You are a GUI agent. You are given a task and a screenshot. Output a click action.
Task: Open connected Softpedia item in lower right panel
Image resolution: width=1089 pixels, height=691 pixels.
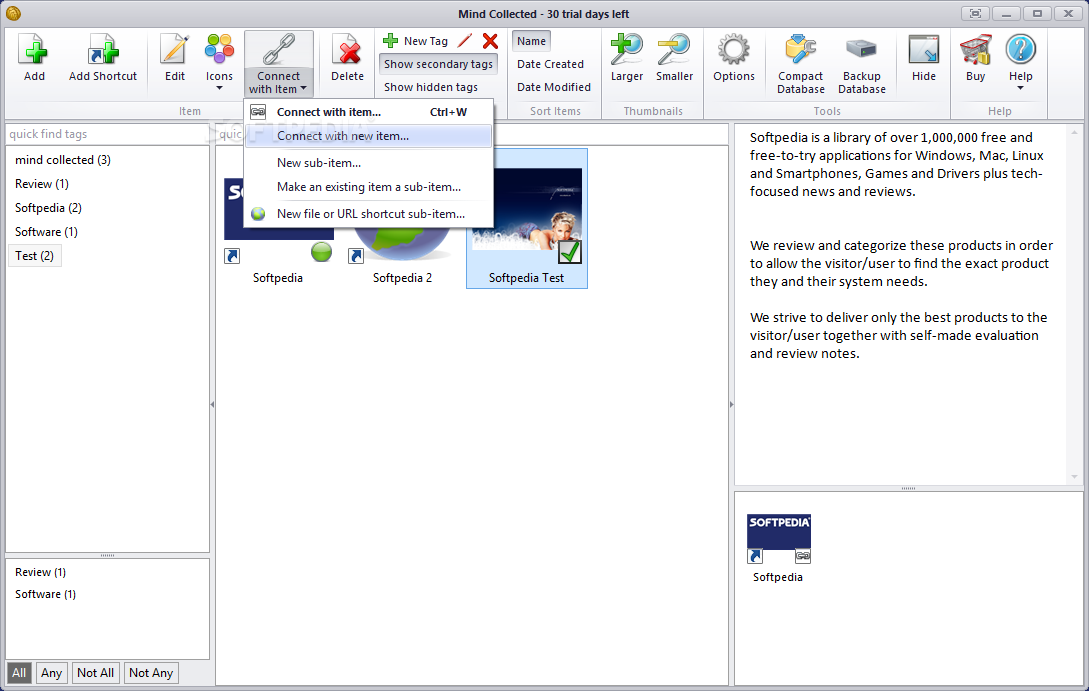[779, 548]
